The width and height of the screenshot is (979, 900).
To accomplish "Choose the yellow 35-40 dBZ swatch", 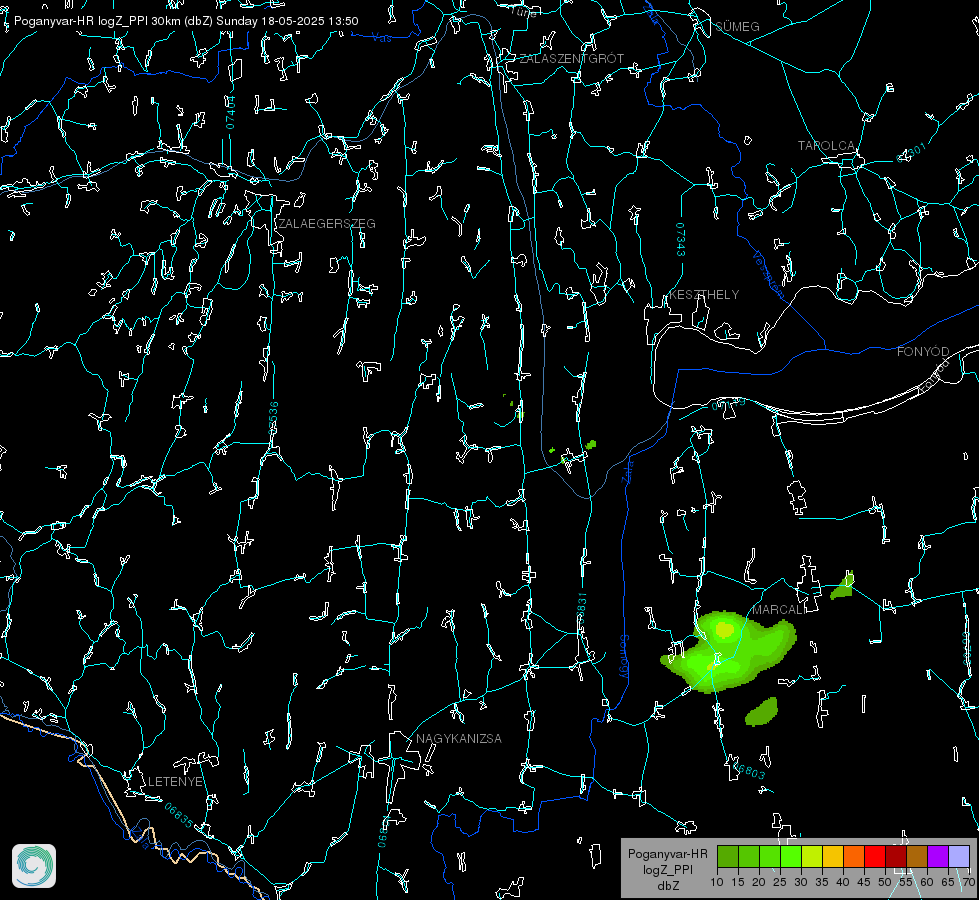I will (x=833, y=856).
